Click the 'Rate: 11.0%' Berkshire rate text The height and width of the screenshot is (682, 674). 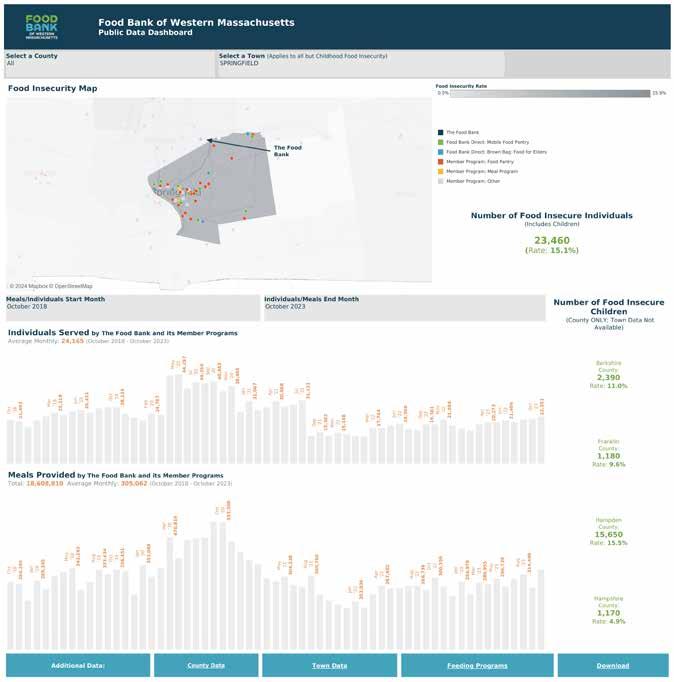[x=608, y=386]
